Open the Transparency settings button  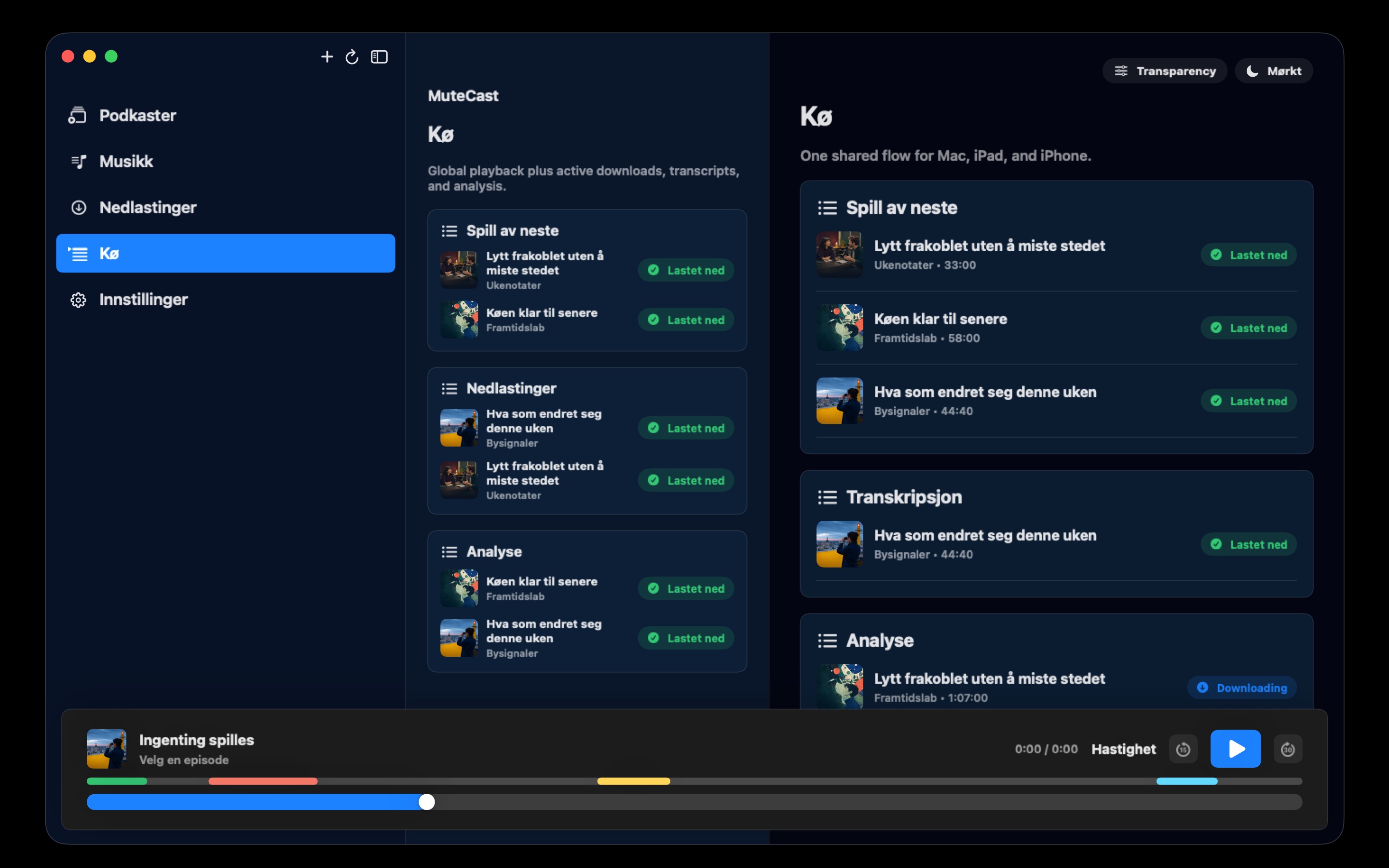pos(1165,70)
